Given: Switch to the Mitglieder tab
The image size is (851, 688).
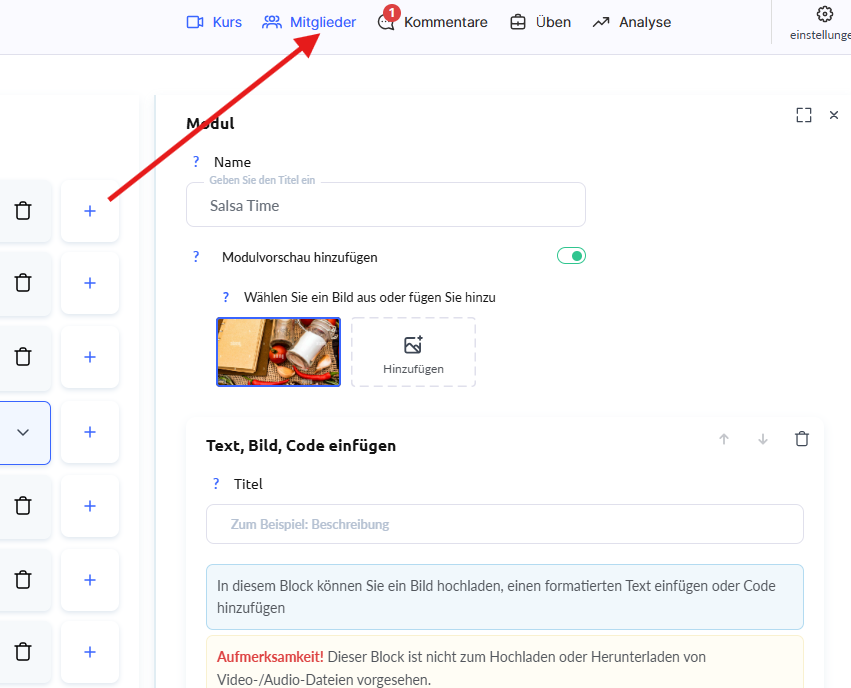Looking at the screenshot, I should pyautogui.click(x=309, y=22).
